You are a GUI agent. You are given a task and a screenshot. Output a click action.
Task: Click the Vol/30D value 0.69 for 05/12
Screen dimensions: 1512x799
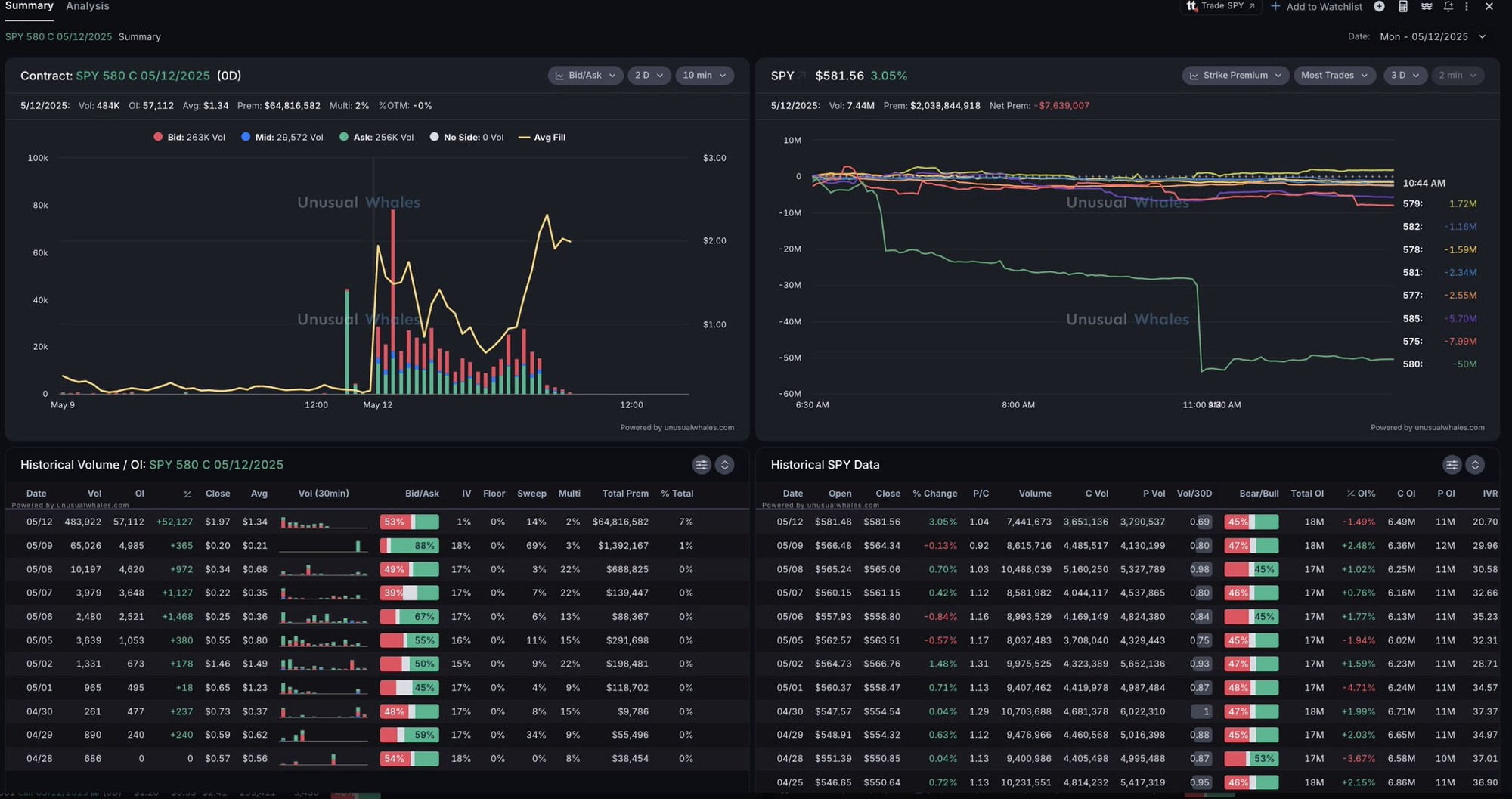[x=1200, y=522]
